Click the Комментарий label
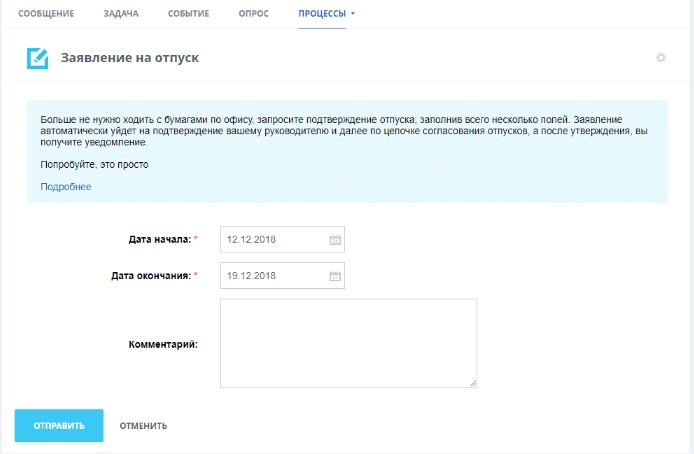 tap(163, 344)
